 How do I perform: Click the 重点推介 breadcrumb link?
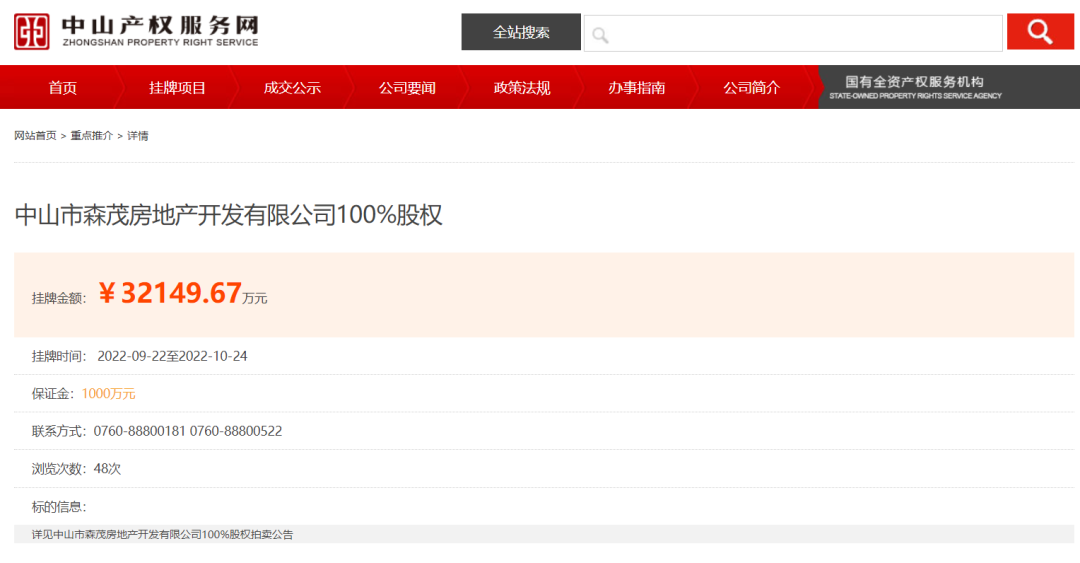tap(92, 136)
